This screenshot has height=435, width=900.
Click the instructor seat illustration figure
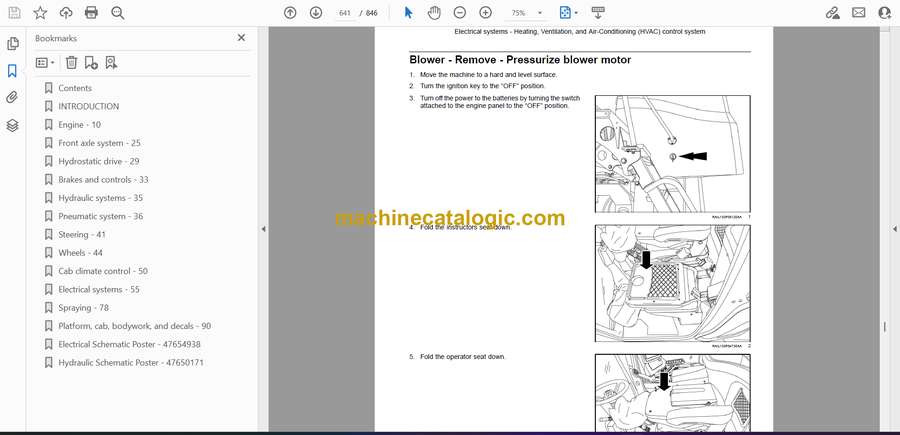coord(673,283)
